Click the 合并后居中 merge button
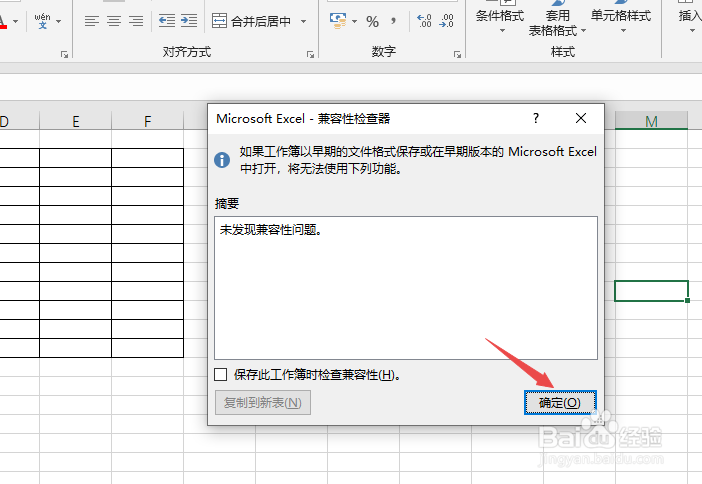Image resolution: width=702 pixels, height=484 pixels. click(252, 21)
